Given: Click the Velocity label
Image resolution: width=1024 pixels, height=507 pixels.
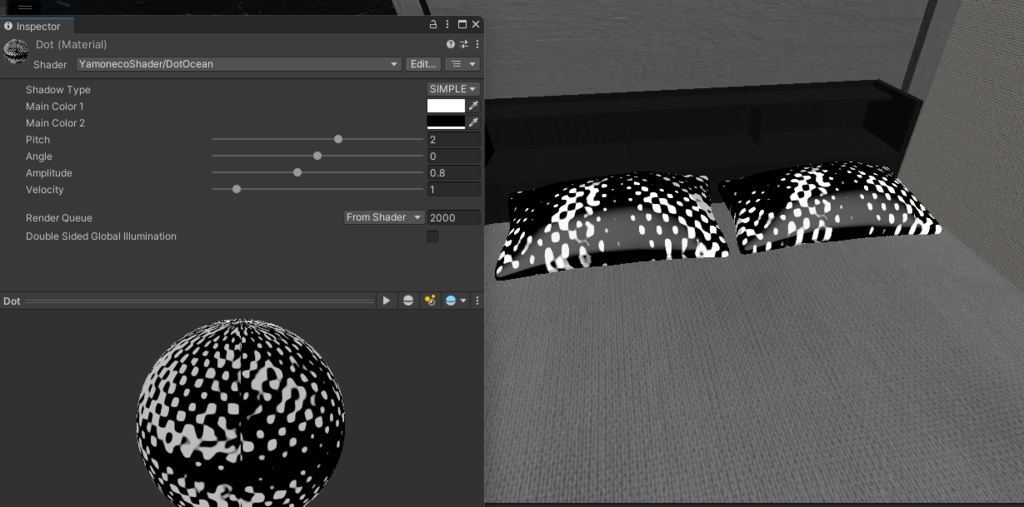Looking at the screenshot, I should [x=44, y=189].
